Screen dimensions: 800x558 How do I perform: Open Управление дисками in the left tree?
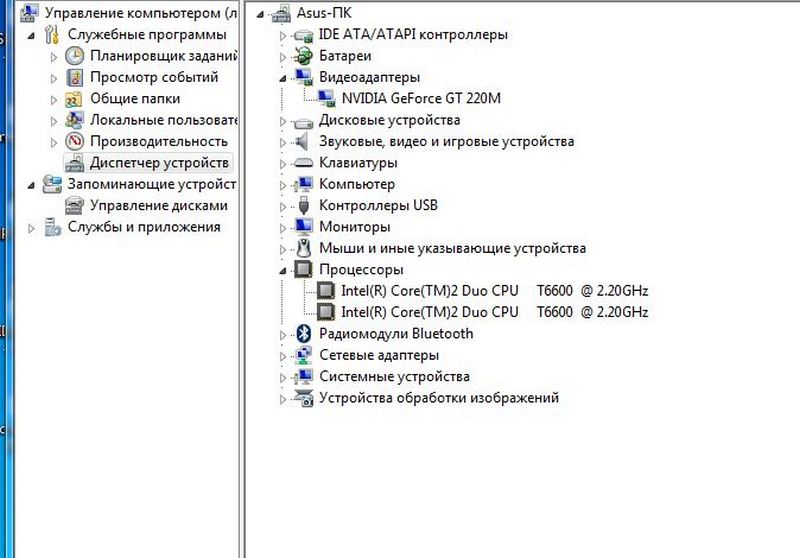coord(158,205)
